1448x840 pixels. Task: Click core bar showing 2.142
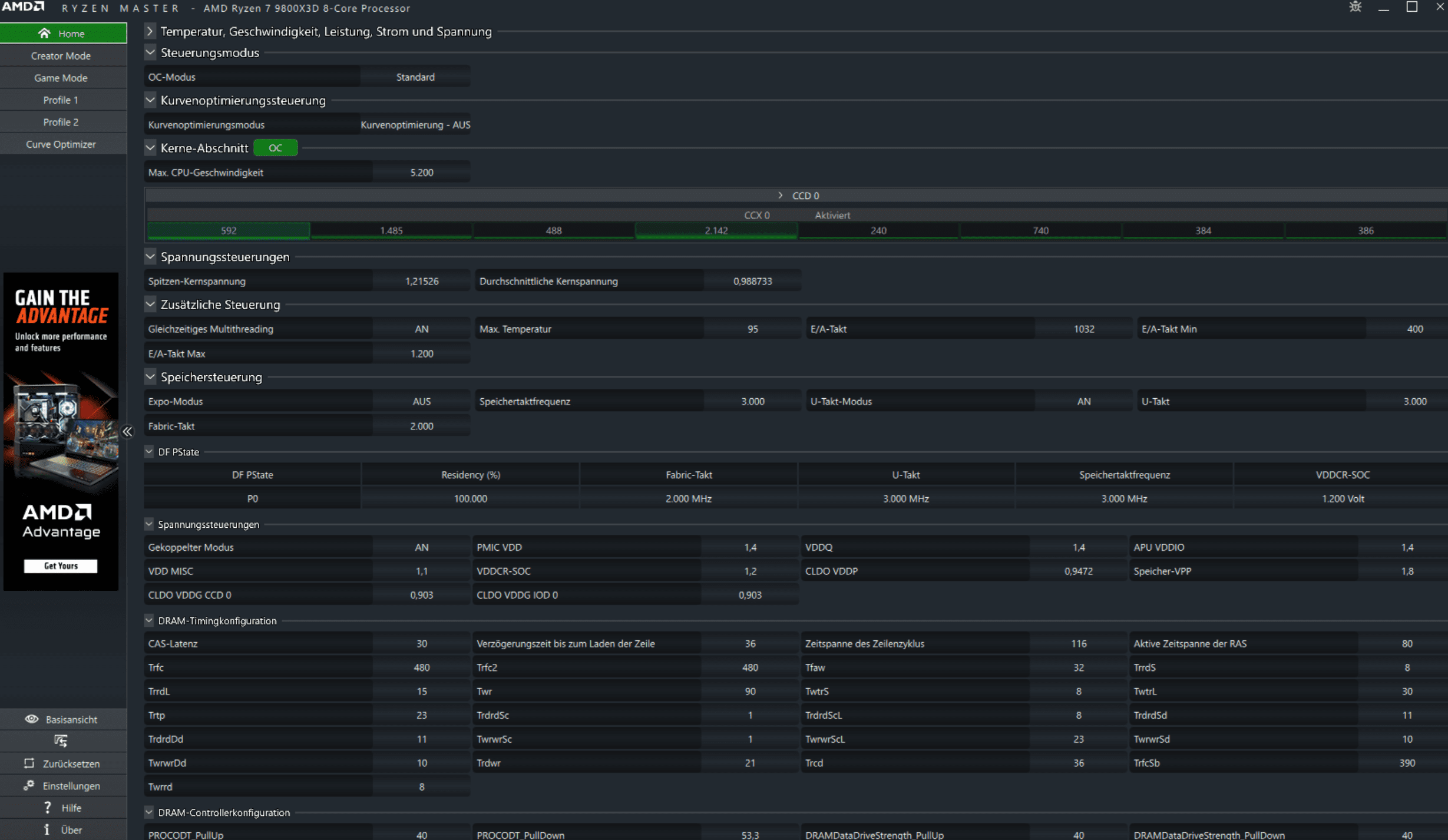716,230
